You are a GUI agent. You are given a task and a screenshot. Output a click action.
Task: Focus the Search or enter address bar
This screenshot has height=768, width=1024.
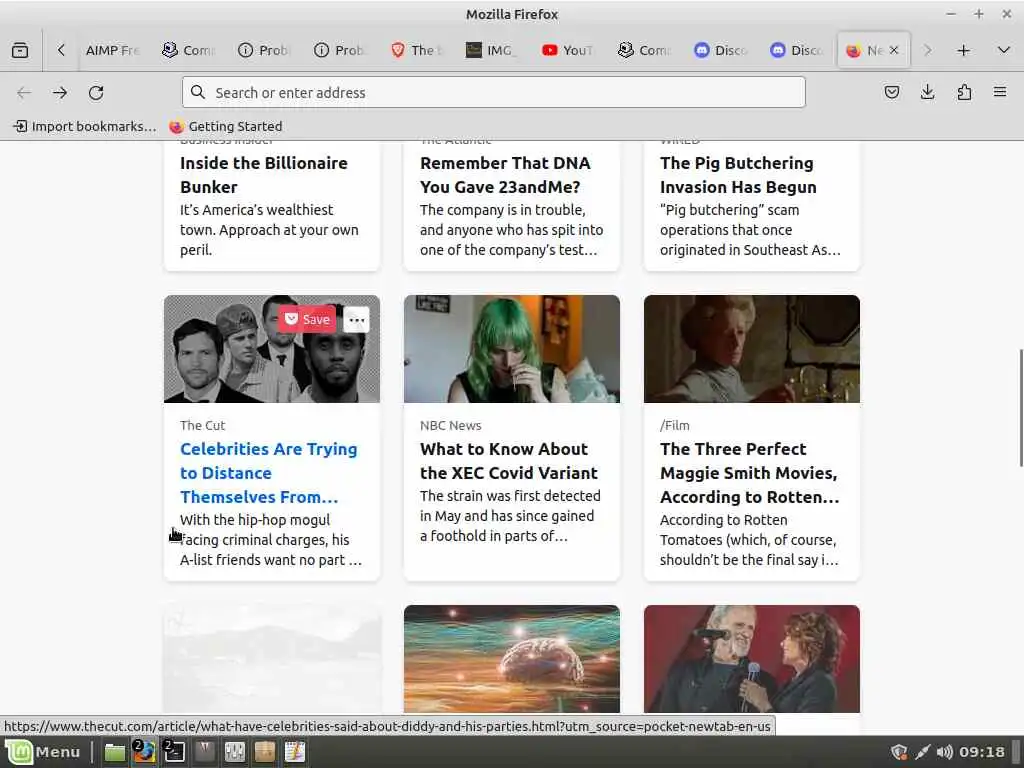tap(494, 92)
